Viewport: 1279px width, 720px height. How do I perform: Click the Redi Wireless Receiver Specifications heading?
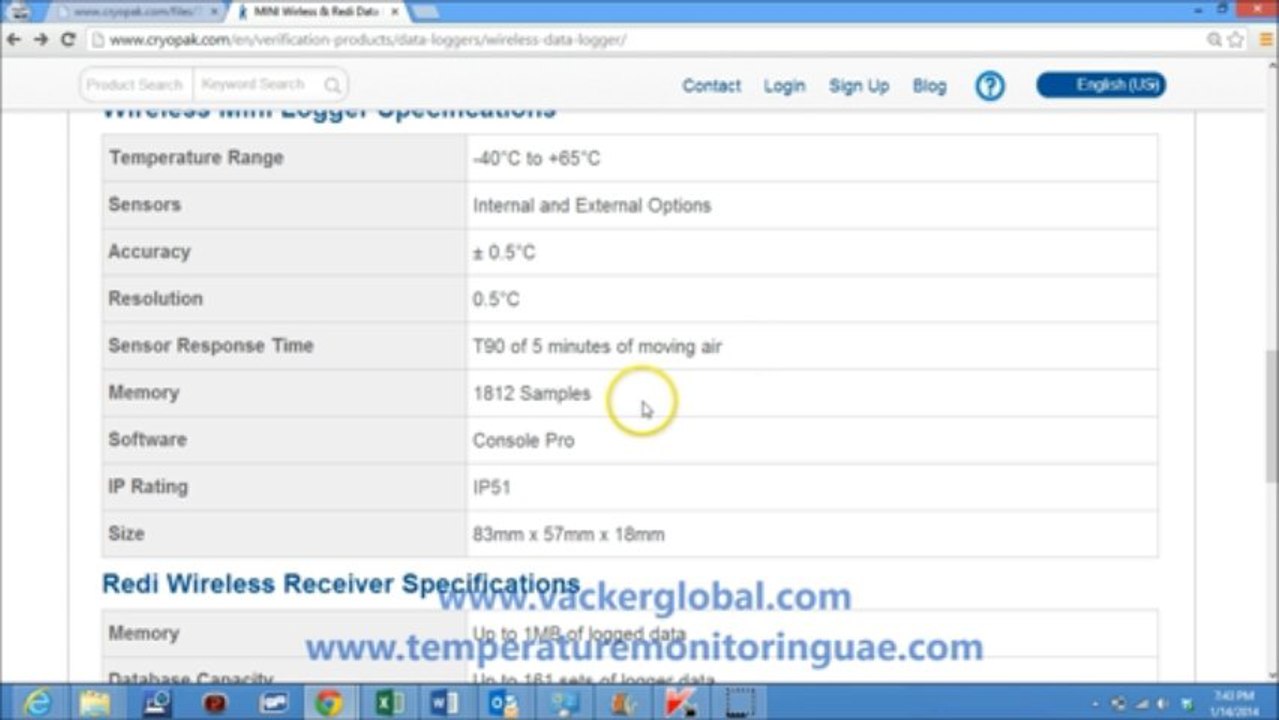341,584
